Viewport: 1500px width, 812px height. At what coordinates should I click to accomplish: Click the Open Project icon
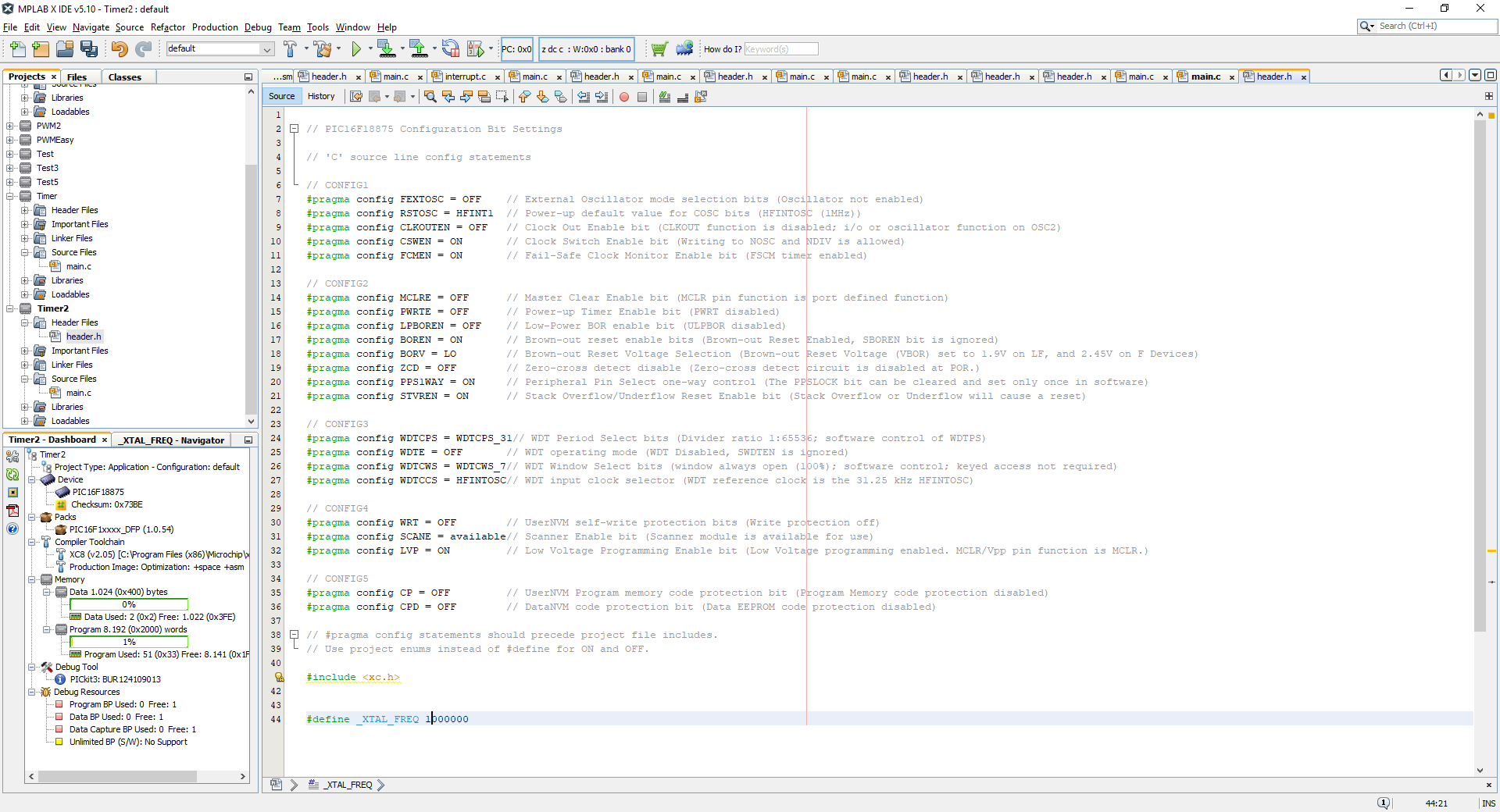[x=65, y=49]
